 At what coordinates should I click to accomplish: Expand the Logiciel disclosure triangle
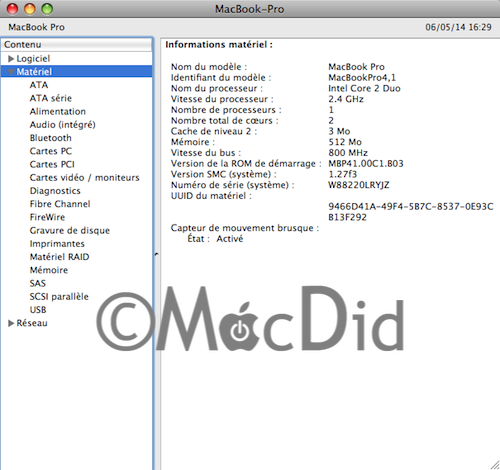[x=11, y=59]
